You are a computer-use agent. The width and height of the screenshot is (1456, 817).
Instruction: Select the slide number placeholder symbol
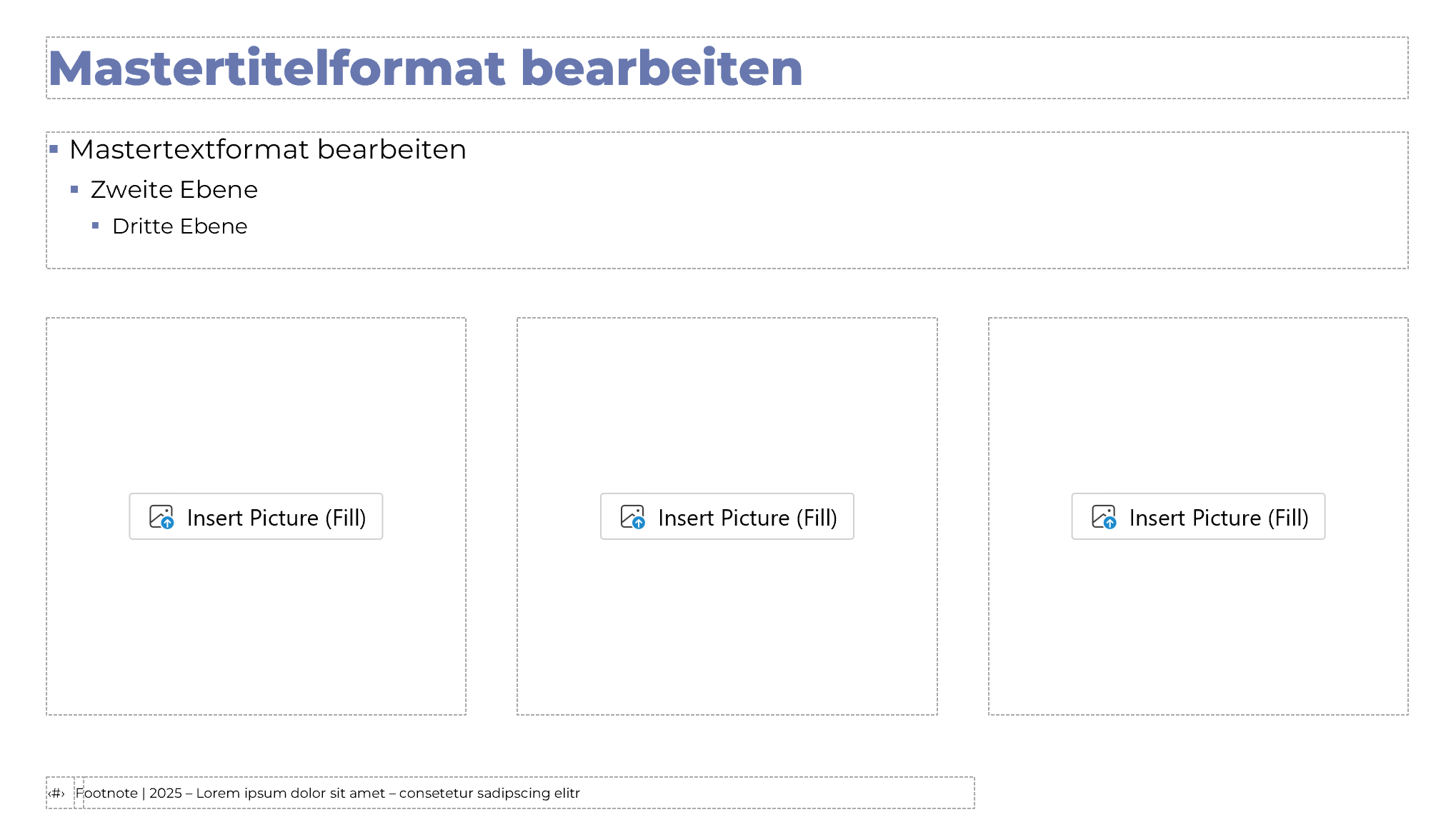click(x=57, y=793)
